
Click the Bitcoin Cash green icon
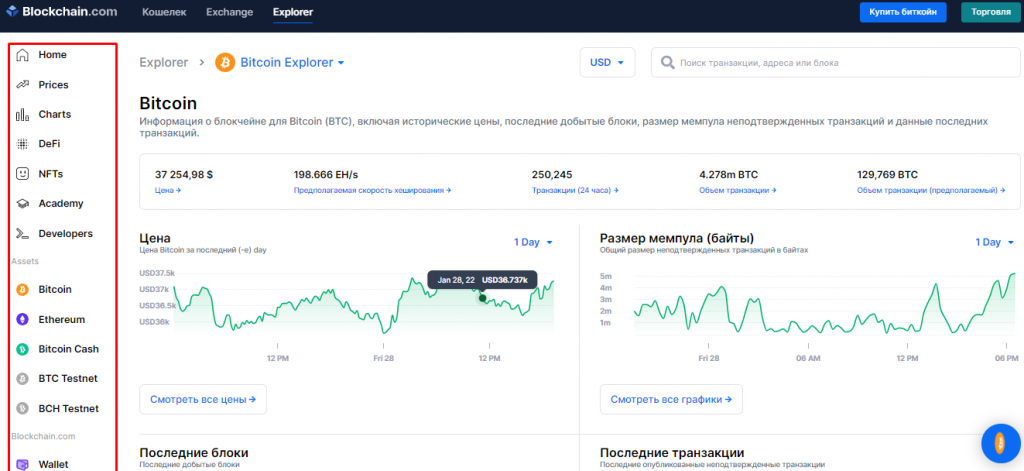coord(22,350)
